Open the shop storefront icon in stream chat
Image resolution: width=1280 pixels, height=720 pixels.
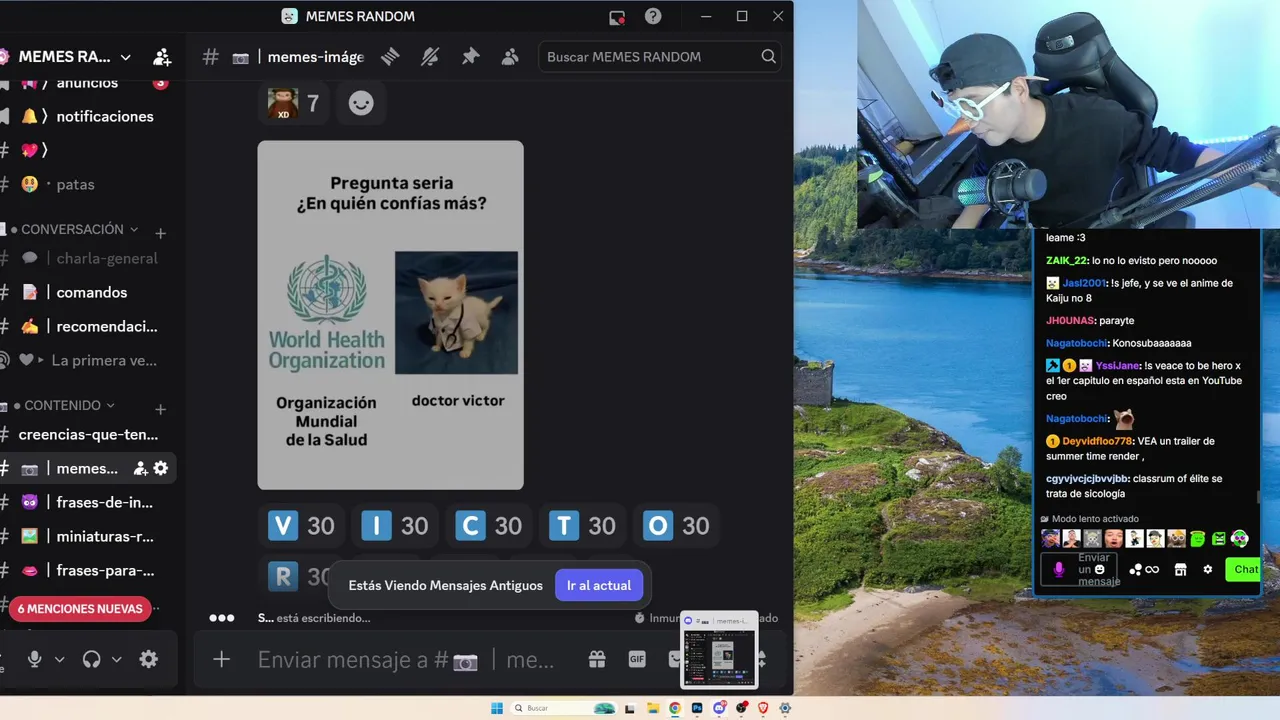click(x=1180, y=569)
